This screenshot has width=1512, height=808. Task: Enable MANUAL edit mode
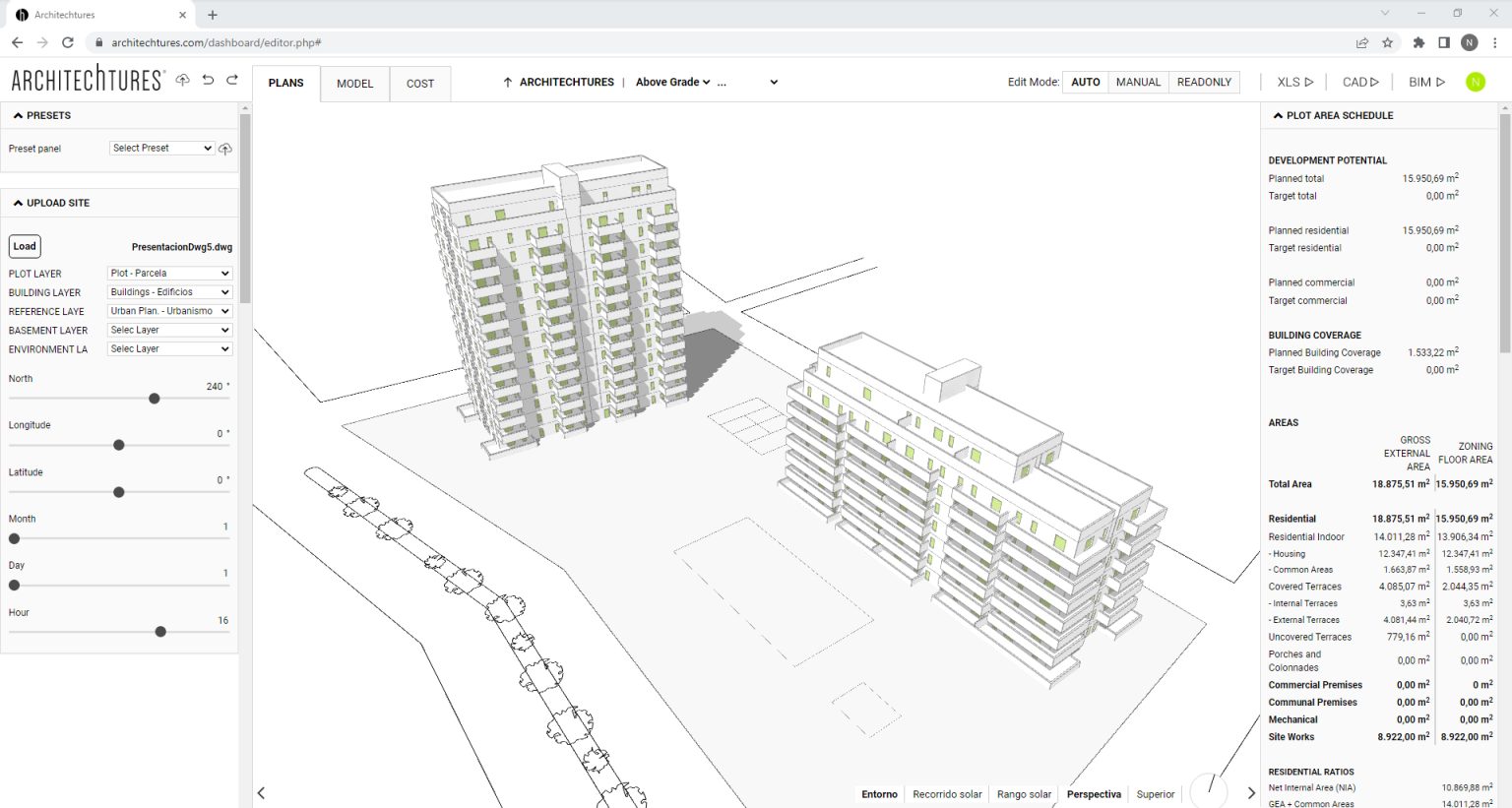1138,82
